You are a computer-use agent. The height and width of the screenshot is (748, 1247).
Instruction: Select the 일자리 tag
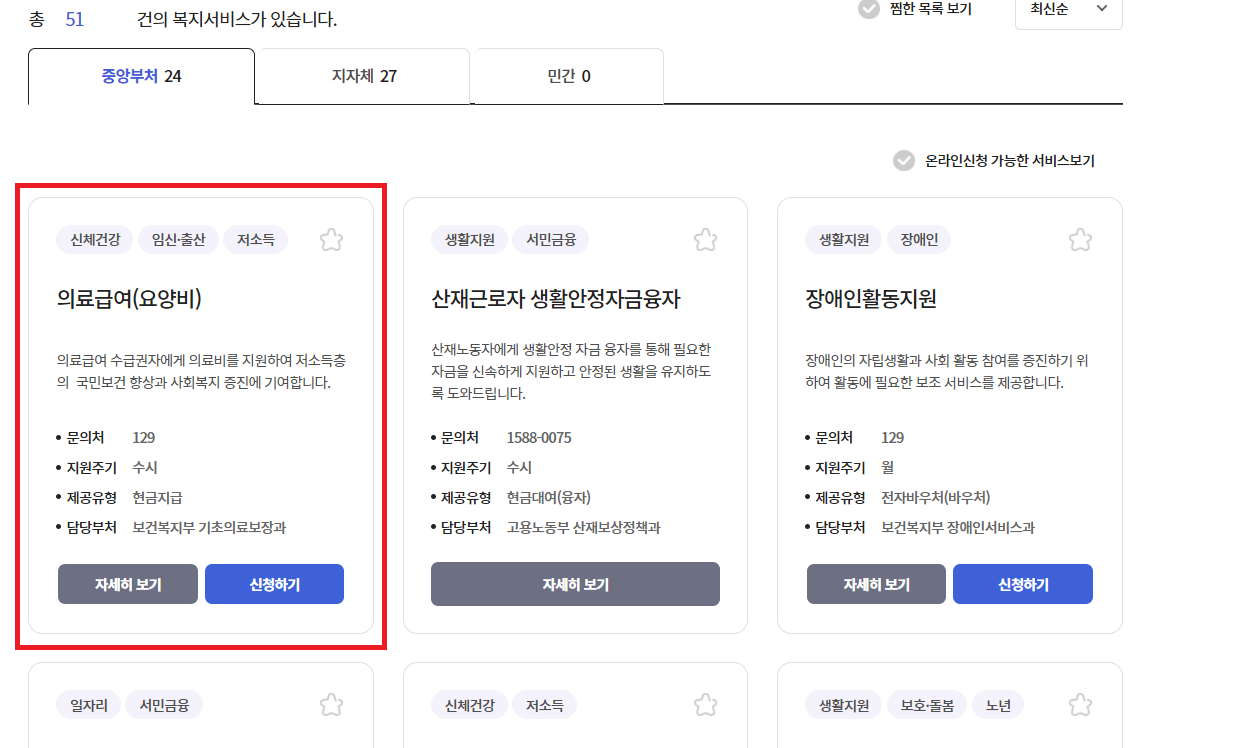pyautogui.click(x=89, y=705)
